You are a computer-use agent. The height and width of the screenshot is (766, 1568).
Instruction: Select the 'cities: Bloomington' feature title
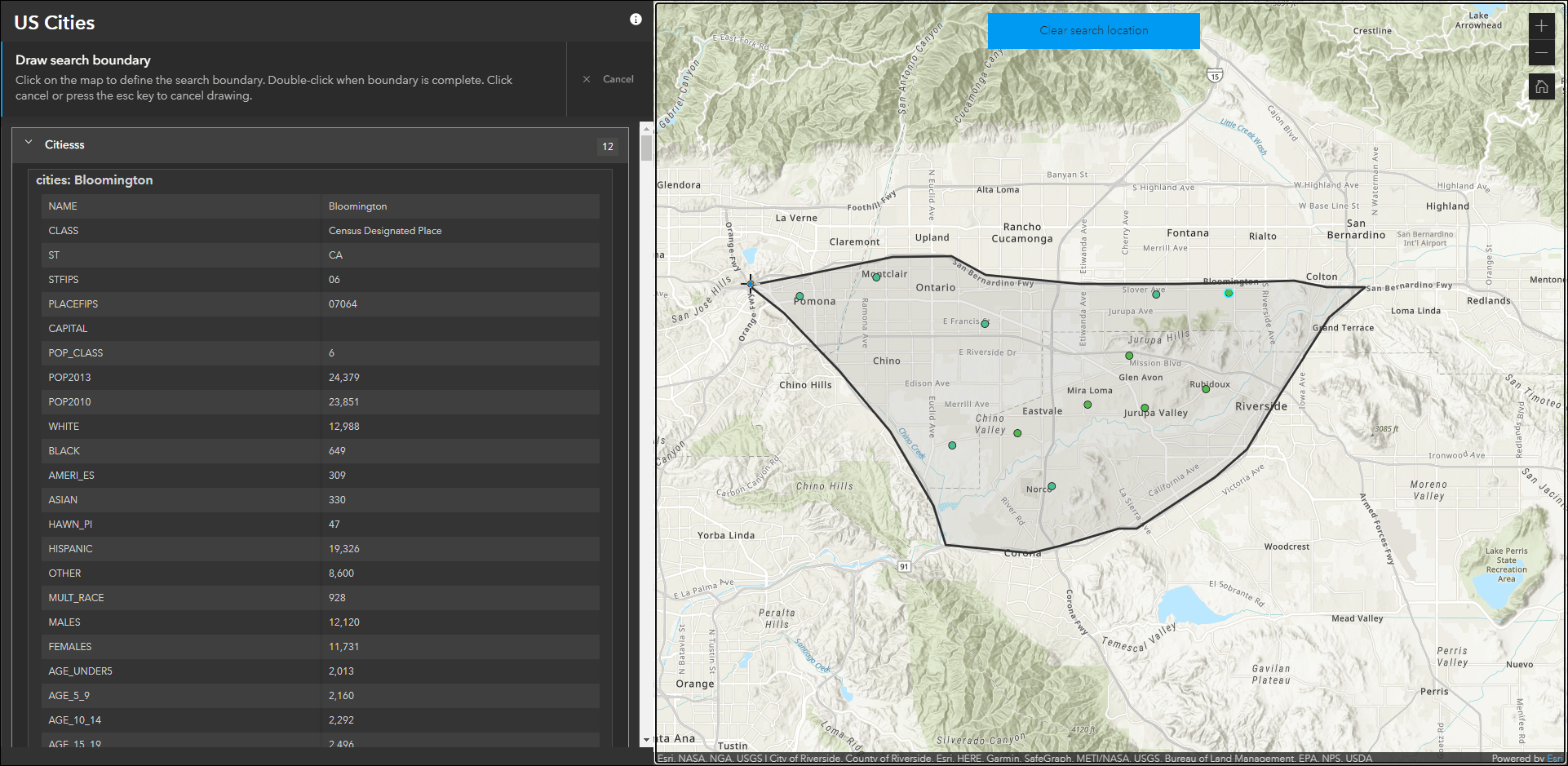[95, 180]
